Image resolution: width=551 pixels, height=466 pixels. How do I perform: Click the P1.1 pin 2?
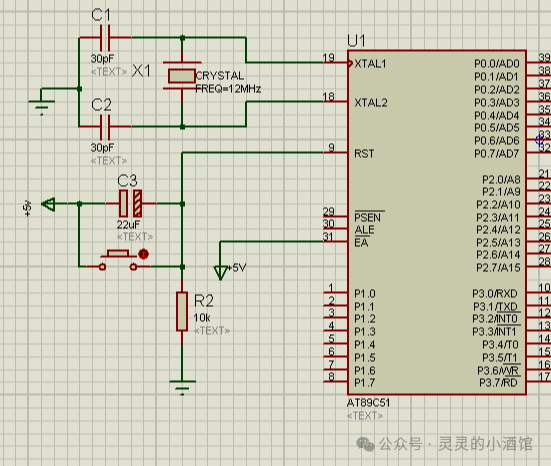tap(335, 305)
